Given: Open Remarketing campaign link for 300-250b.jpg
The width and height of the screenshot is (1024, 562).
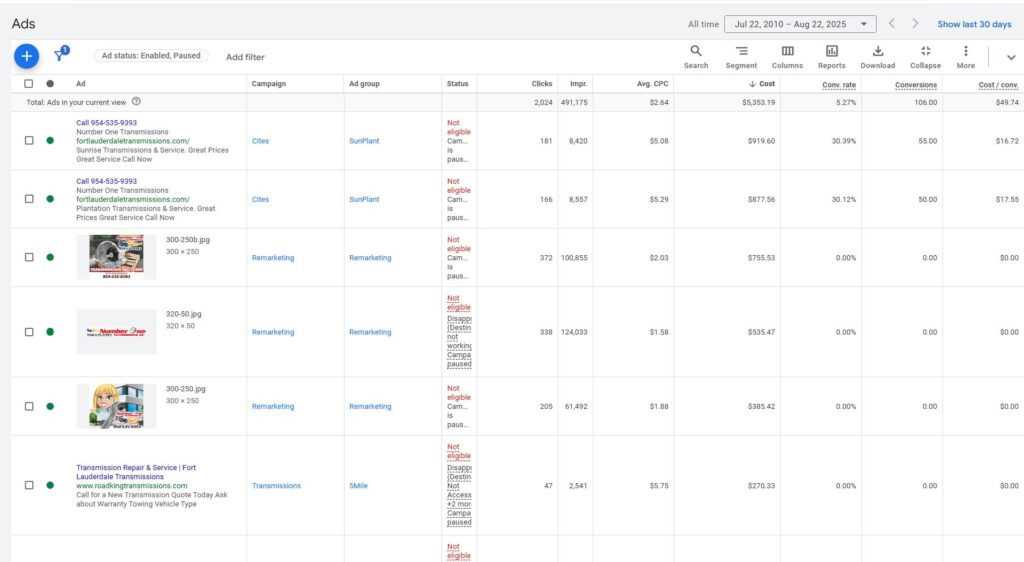Looking at the screenshot, I should coord(273,258).
